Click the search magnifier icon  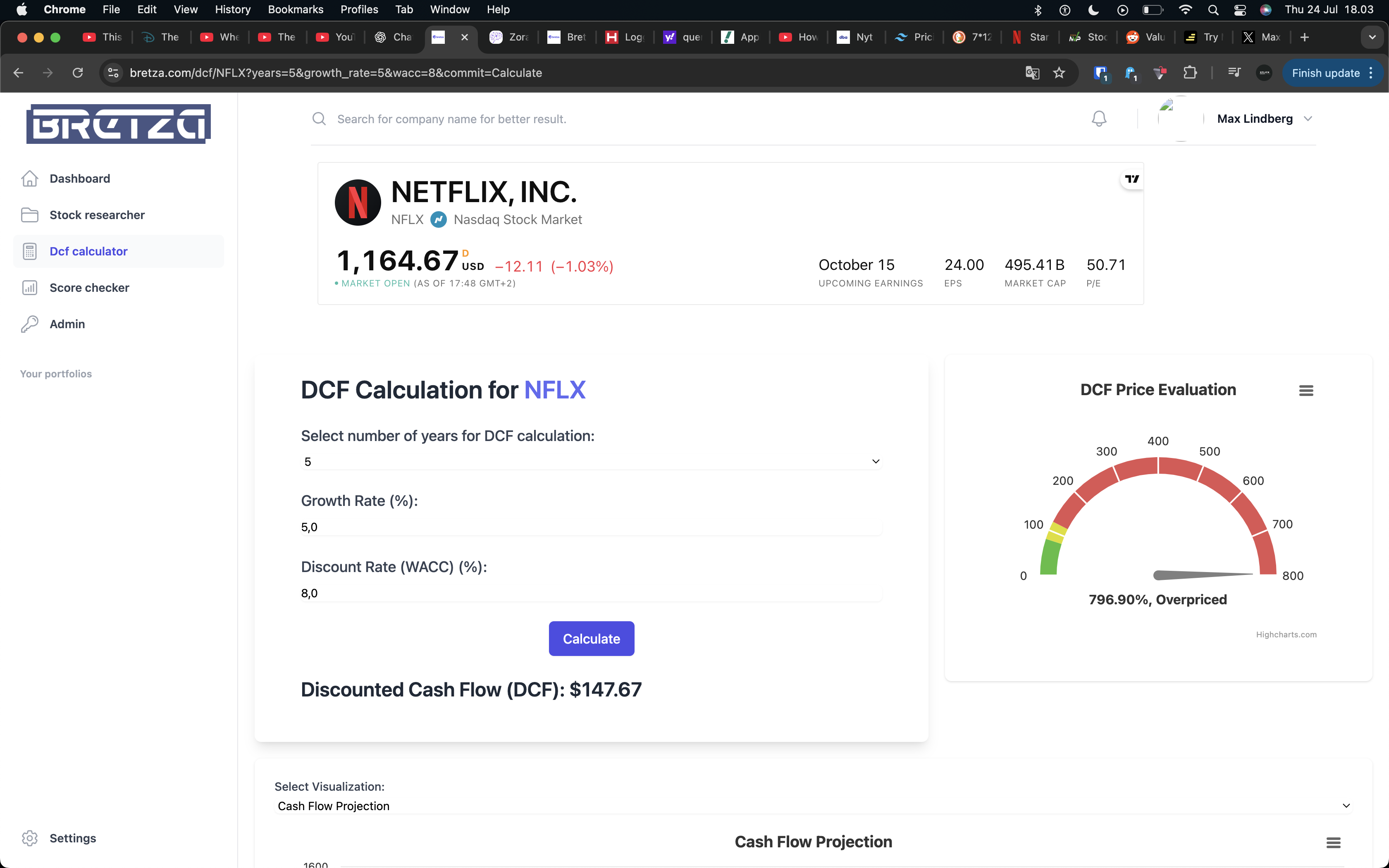(x=319, y=119)
